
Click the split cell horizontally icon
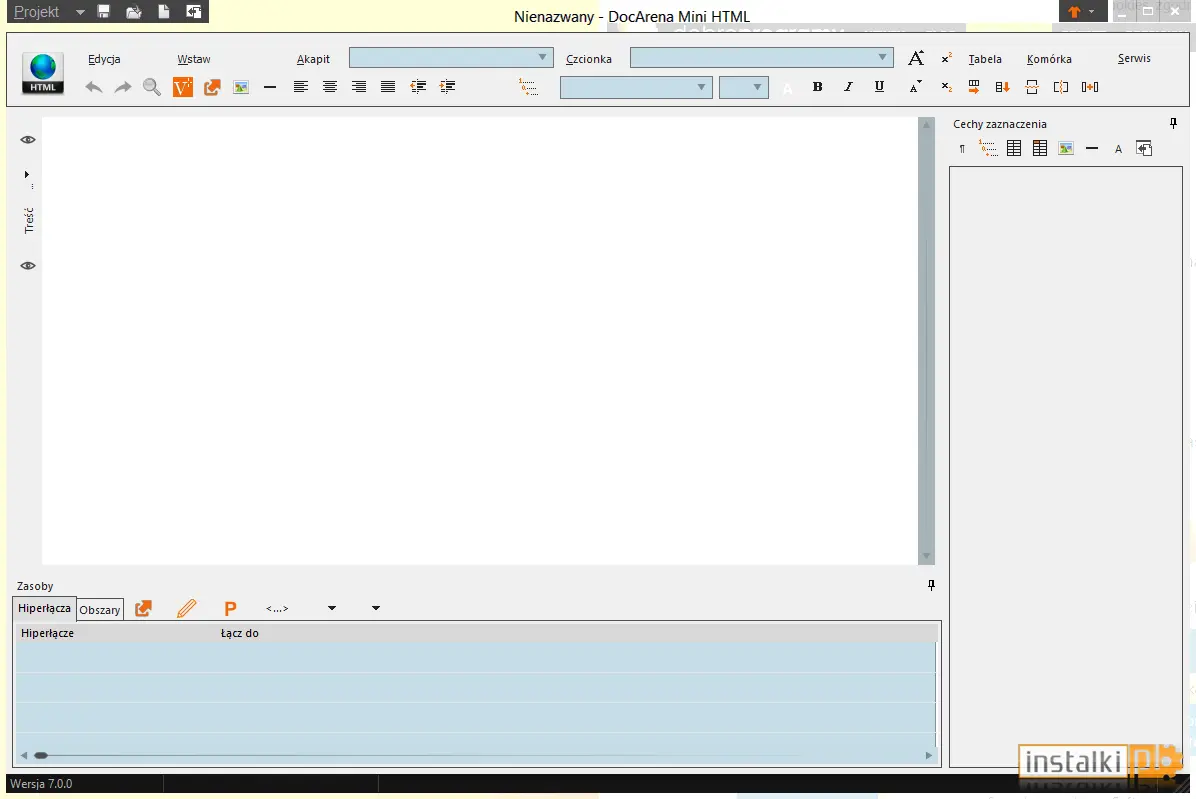pyautogui.click(x=1032, y=87)
